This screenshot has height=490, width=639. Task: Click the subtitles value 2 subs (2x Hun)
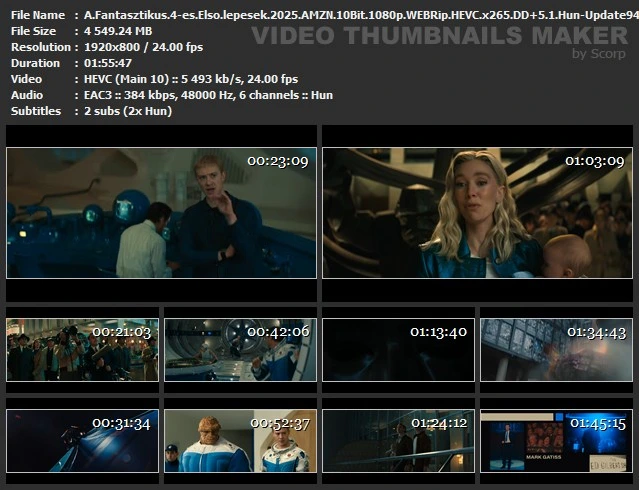[128, 111]
